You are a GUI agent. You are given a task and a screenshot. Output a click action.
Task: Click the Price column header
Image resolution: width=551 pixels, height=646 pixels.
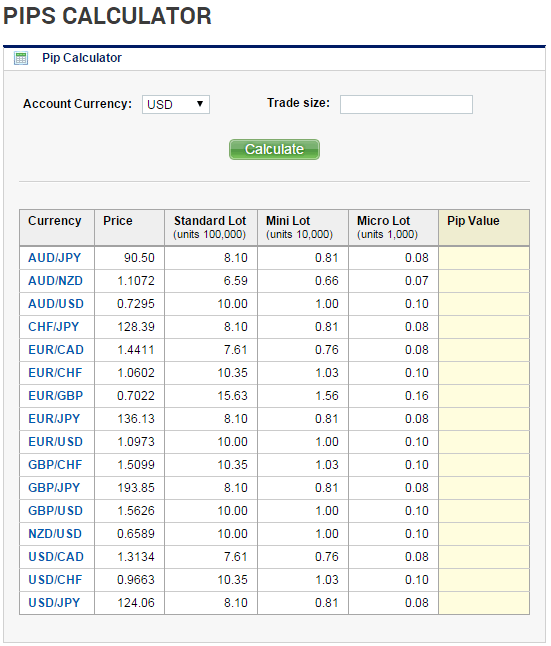[129, 227]
